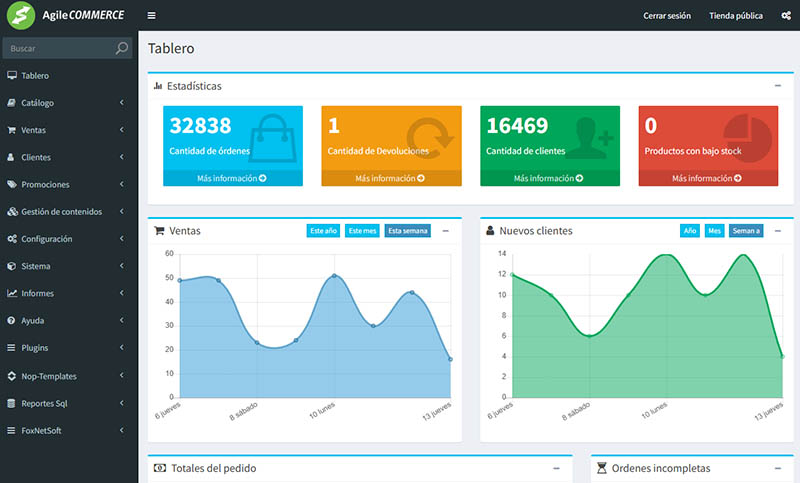Show Nuevos clientes for Mes
The image size is (800, 483).
(714, 231)
